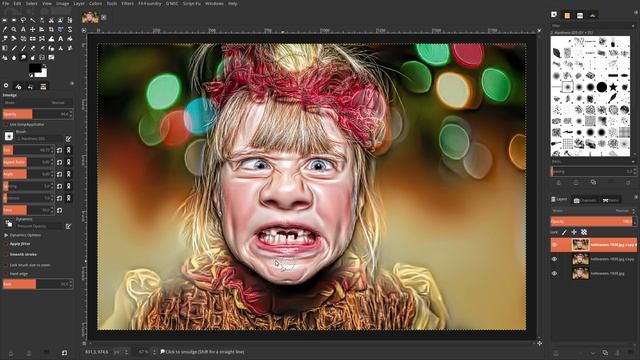Image resolution: width=640 pixels, height=360 pixels.
Task: Open the tool options tab configuration menu
Action: coord(72,84)
